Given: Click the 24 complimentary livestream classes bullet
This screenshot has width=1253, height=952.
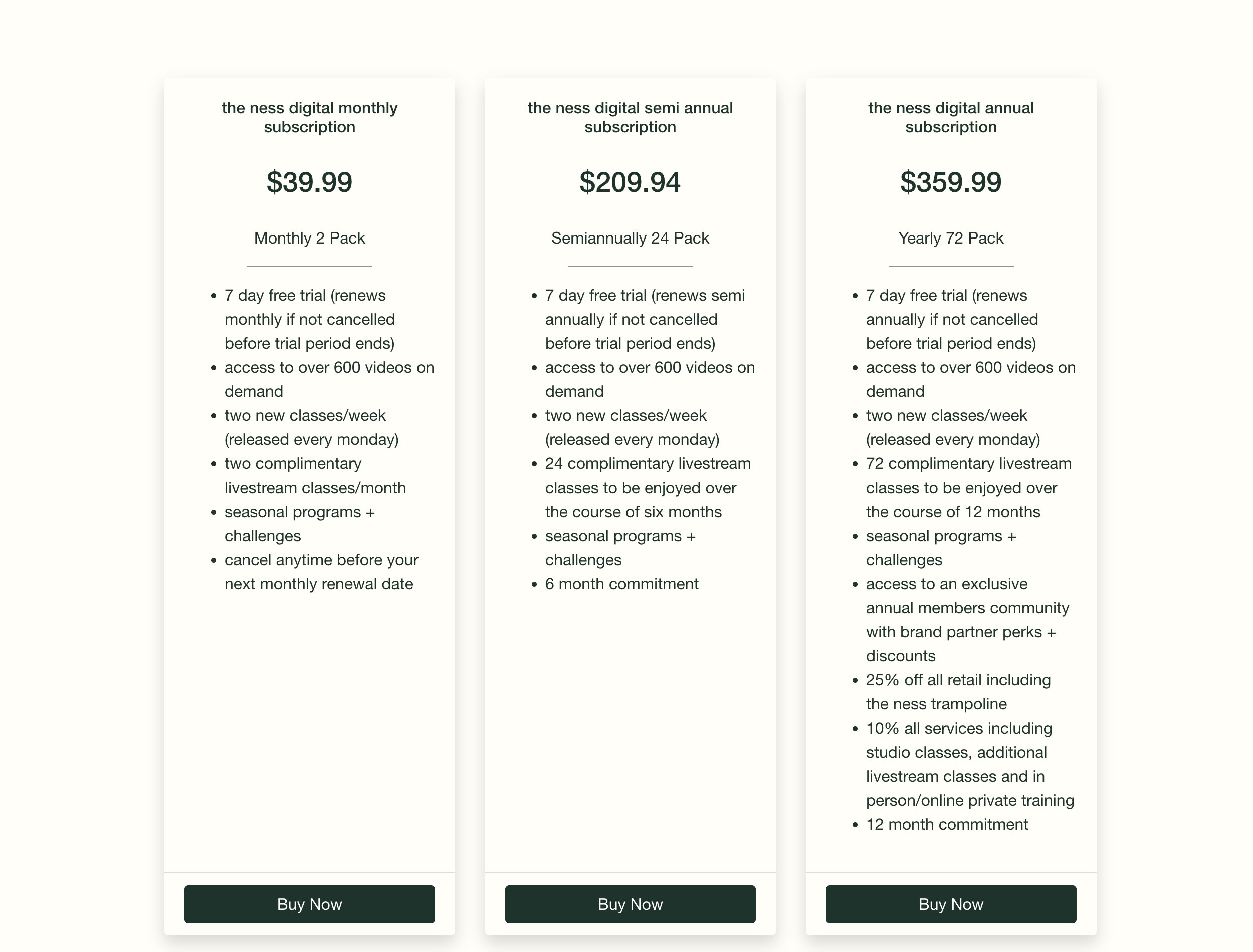Looking at the screenshot, I should click(648, 488).
